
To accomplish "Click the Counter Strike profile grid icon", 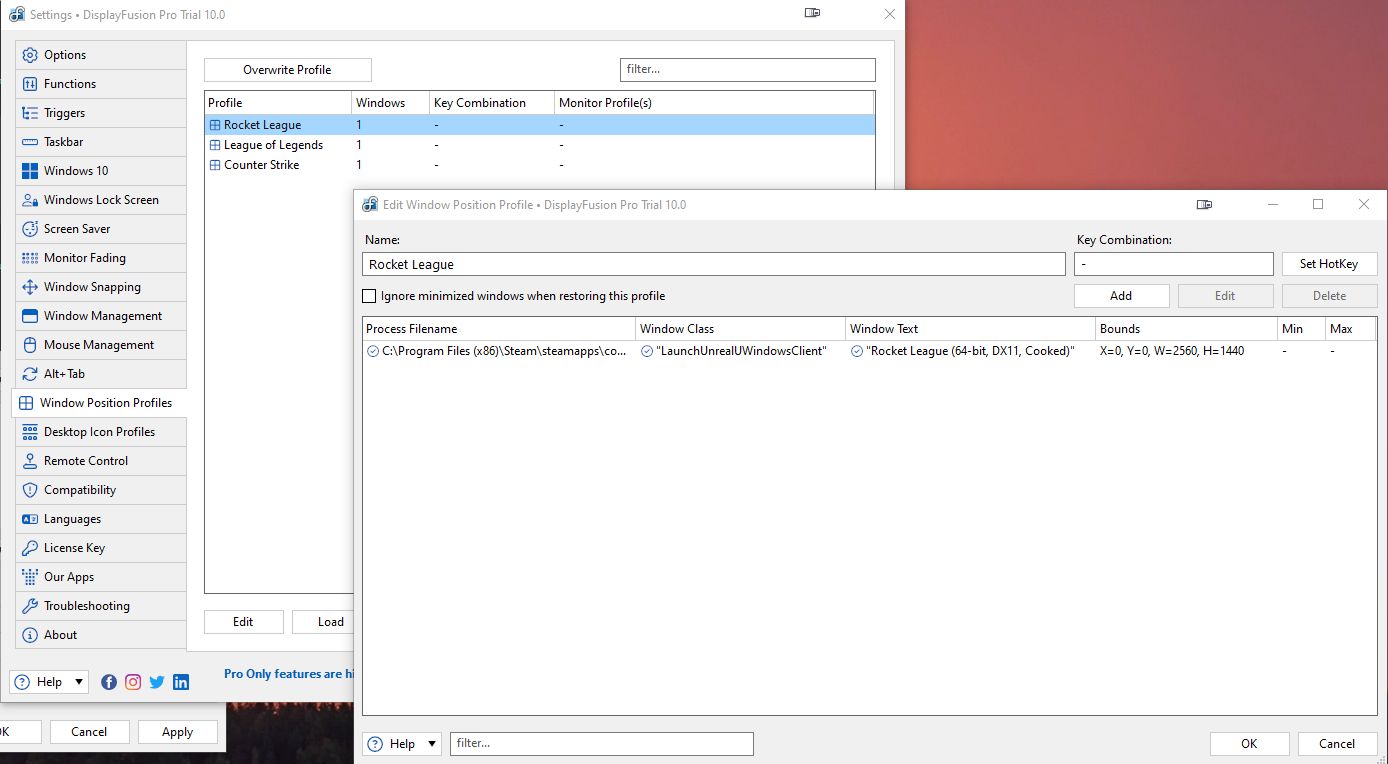I will click(x=214, y=165).
